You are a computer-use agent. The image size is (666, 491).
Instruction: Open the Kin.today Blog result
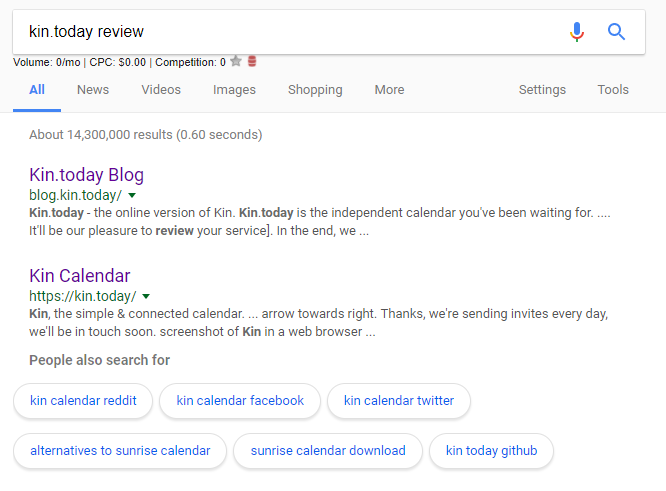pyautogui.click(x=87, y=175)
